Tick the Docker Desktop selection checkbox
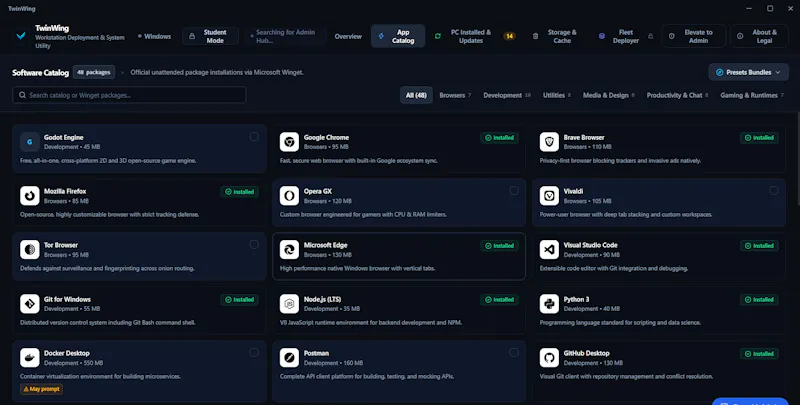Viewport: 800px width, 405px height. coord(254,352)
